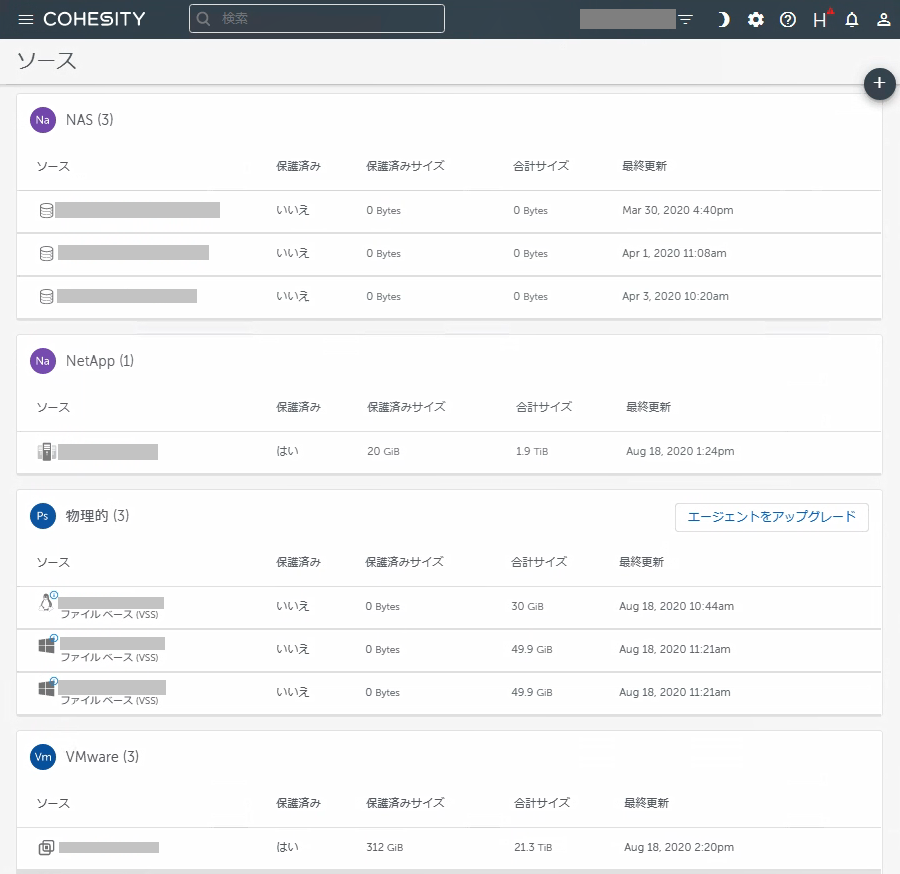Click the NetApp group avatar icon
The width and height of the screenshot is (900, 874).
pyautogui.click(x=43, y=361)
